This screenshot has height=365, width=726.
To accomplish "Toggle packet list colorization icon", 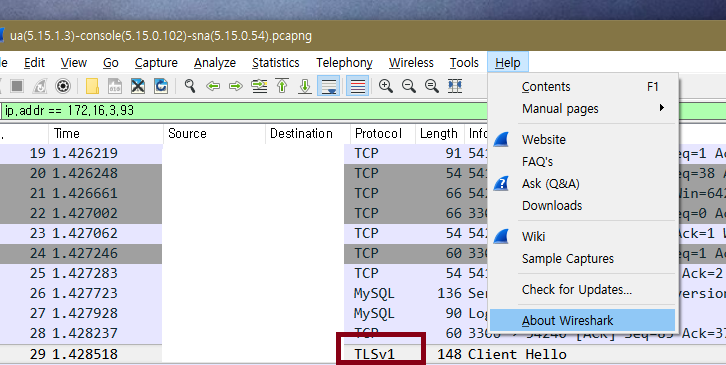I will tap(357, 86).
